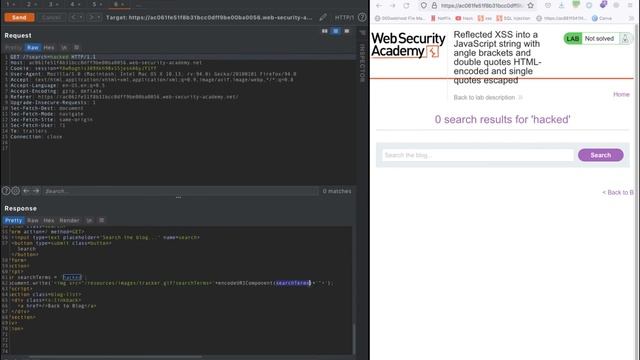The height and width of the screenshot is (360, 640).
Task: Select Response Pretty view
Action: (13, 220)
